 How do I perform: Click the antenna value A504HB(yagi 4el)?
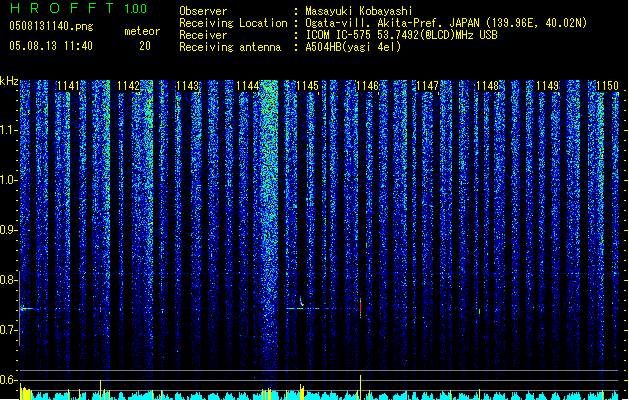(x=353, y=47)
